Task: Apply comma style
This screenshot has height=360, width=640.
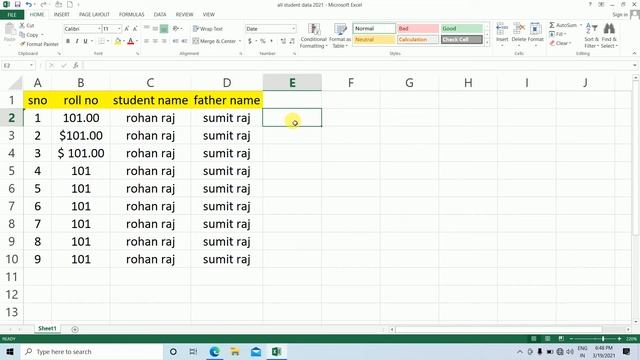Action: point(271,41)
